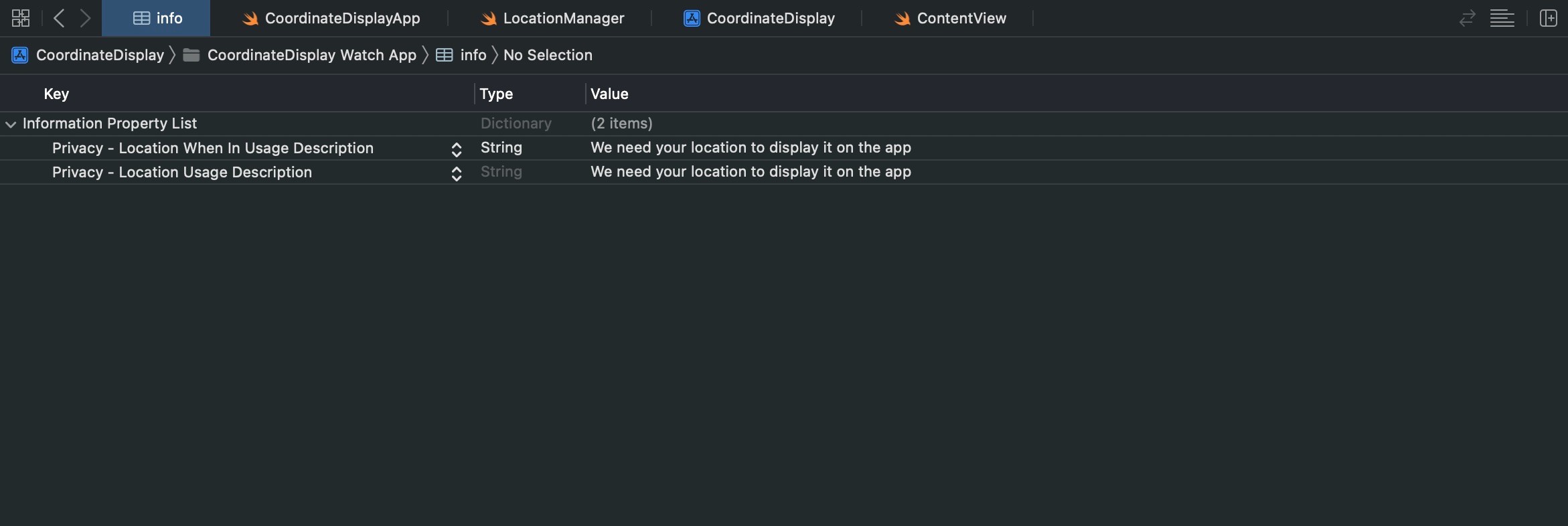The width and height of the screenshot is (1568, 526).
Task: Click the CoordinateDisplay project icon in breadcrumb
Action: (x=20, y=55)
